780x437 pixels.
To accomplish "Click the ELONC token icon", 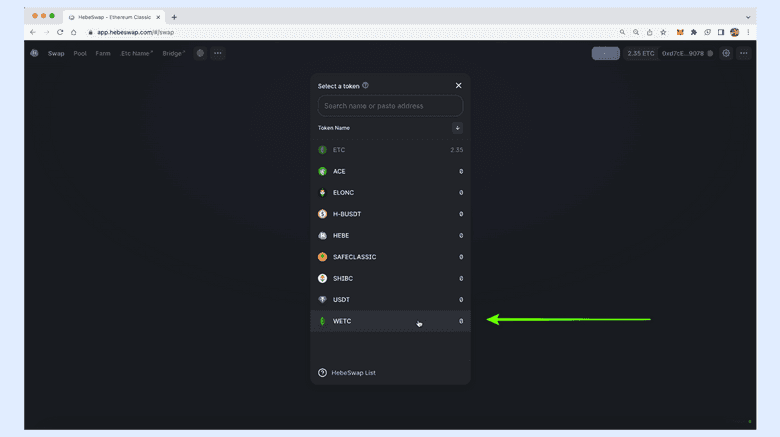I will click(x=322, y=193).
